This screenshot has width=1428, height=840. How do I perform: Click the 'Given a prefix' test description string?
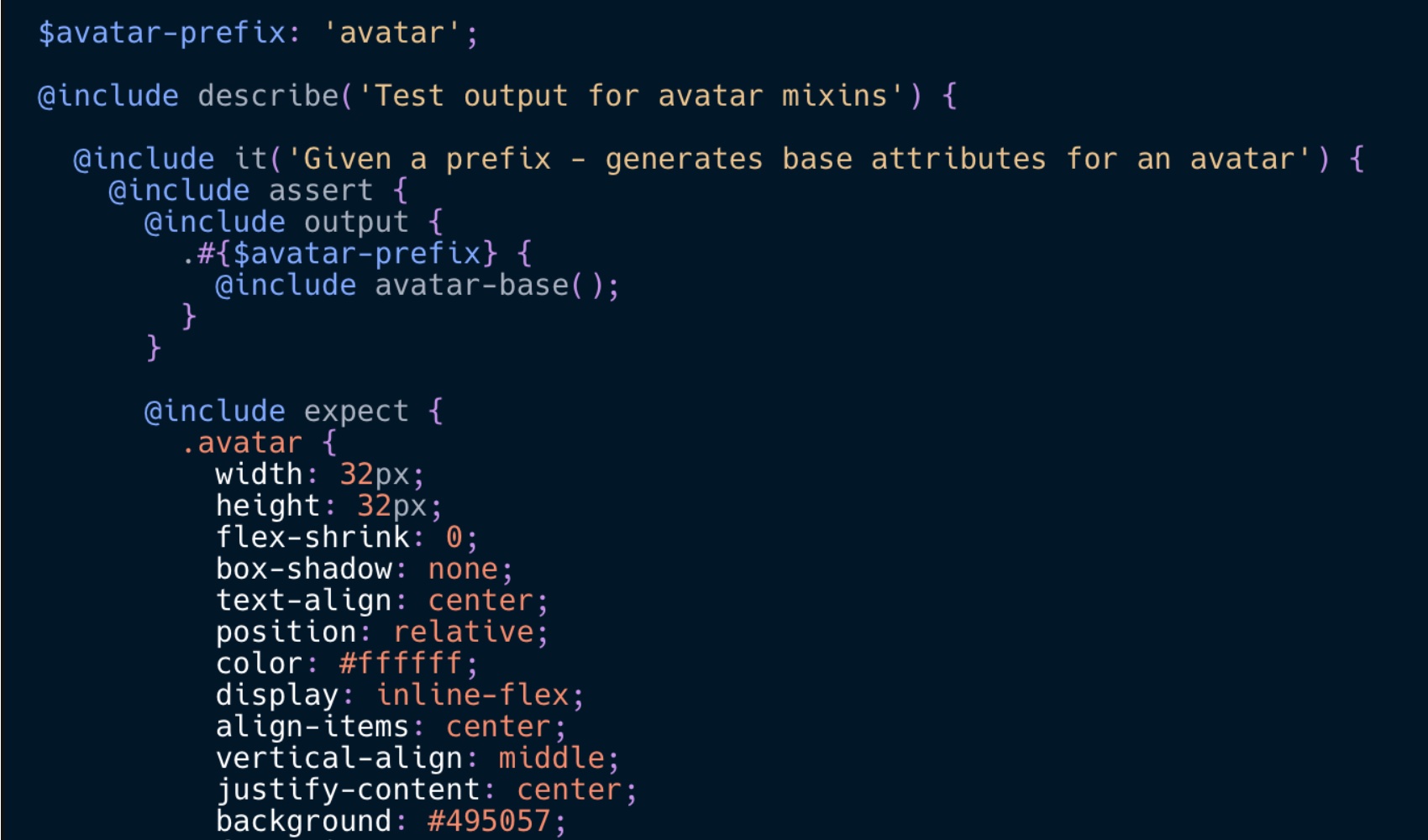click(799, 160)
